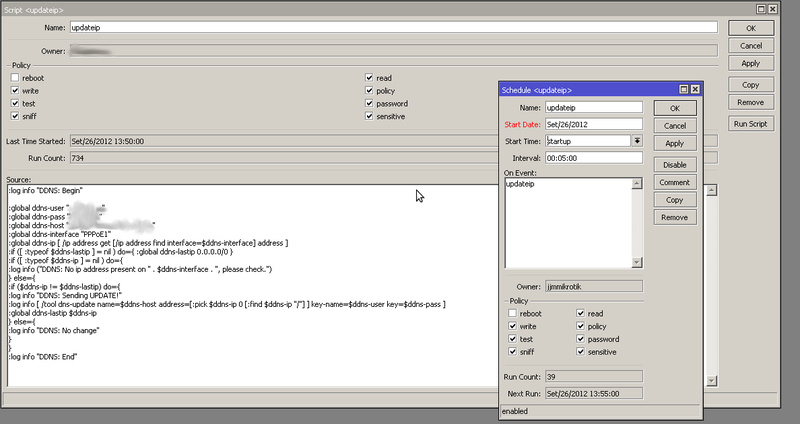Click the Start Date field Set/26/2012
This screenshot has height=424, width=800.
click(594, 124)
